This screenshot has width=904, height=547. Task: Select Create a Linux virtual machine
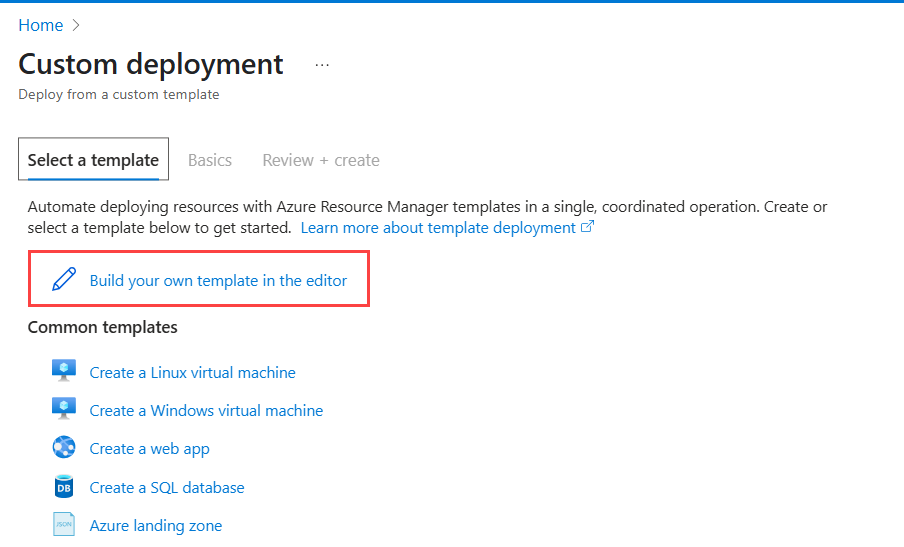(192, 372)
